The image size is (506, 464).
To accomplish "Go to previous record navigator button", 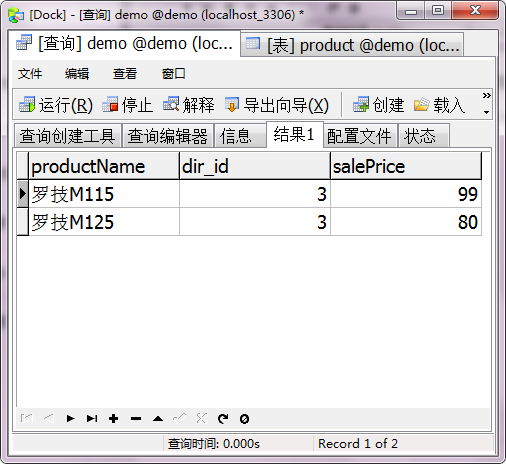I will pos(49,418).
